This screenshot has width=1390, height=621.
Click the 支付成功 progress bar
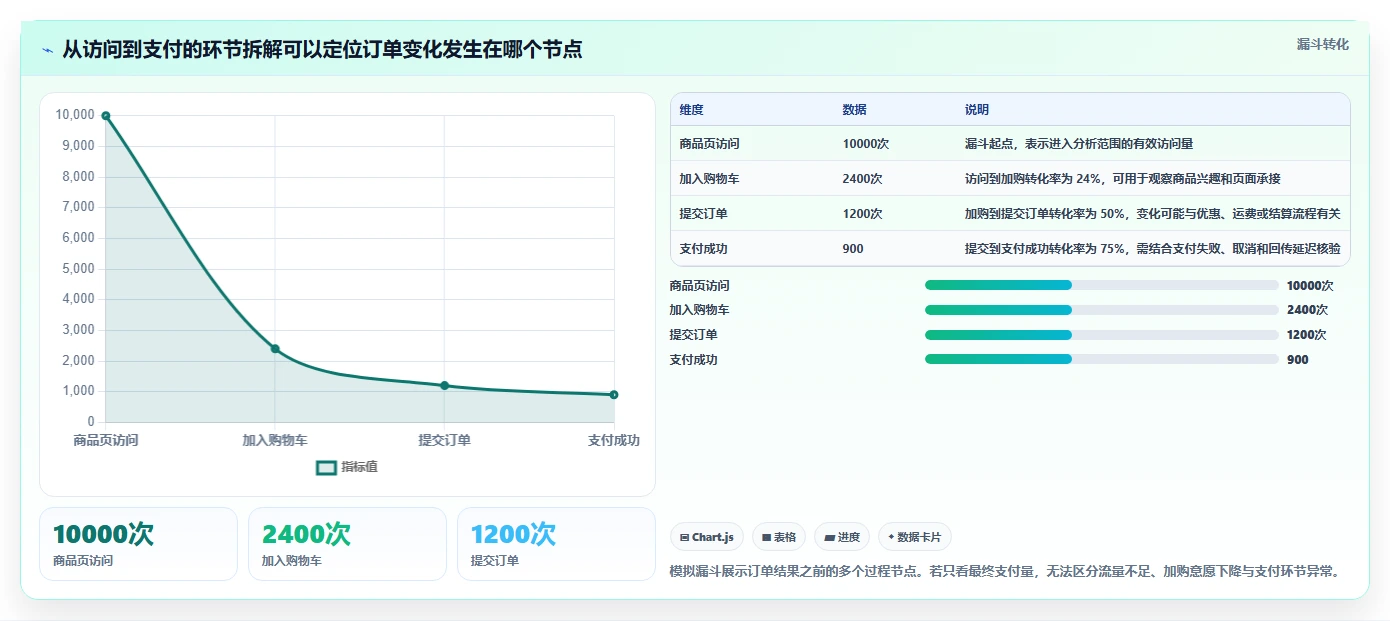[1102, 359]
